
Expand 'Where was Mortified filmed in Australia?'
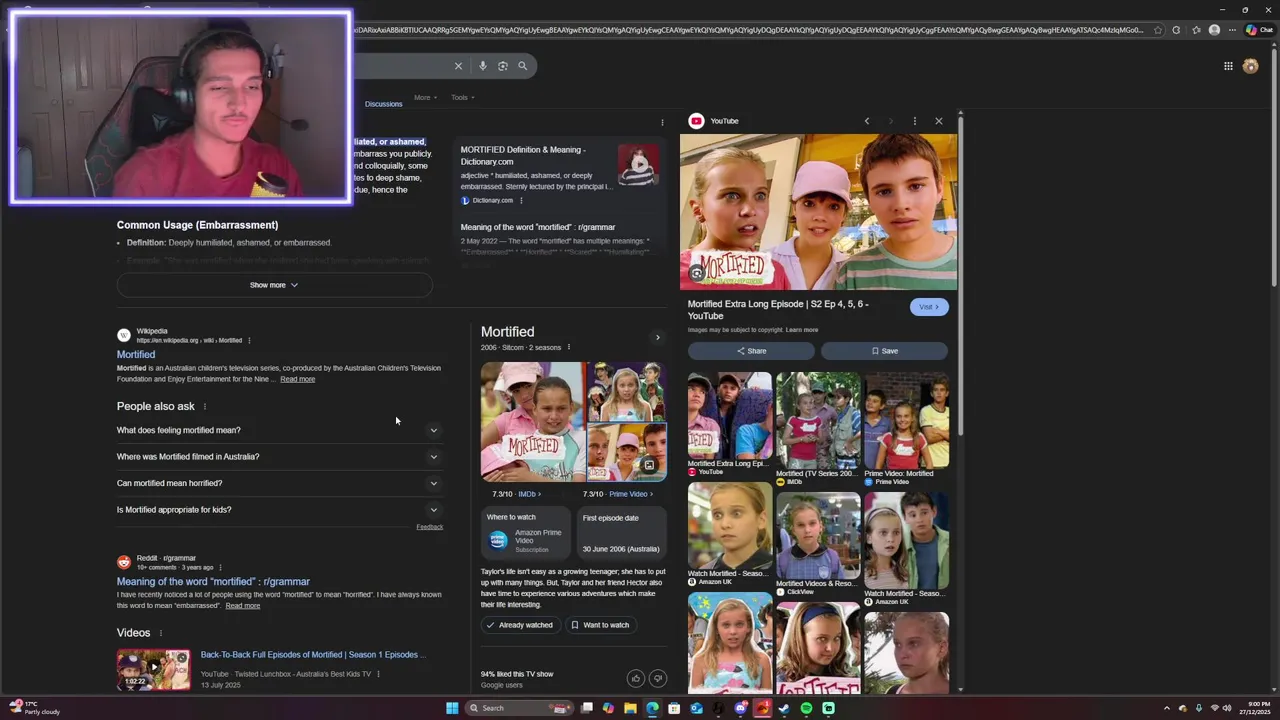[279, 457]
